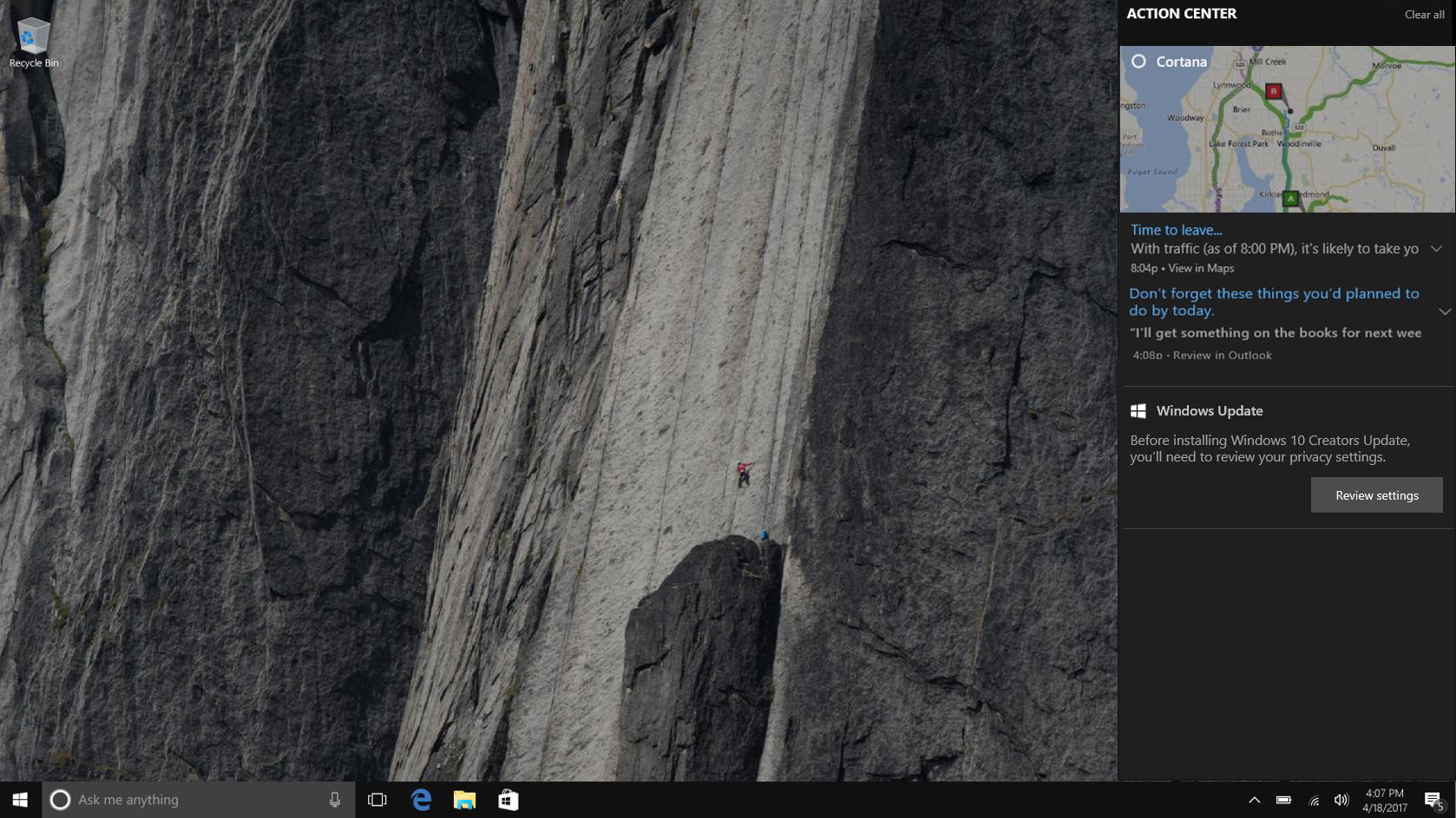Click the Ask me anything search field
The width and height of the screenshot is (1456, 818).
[x=199, y=800]
